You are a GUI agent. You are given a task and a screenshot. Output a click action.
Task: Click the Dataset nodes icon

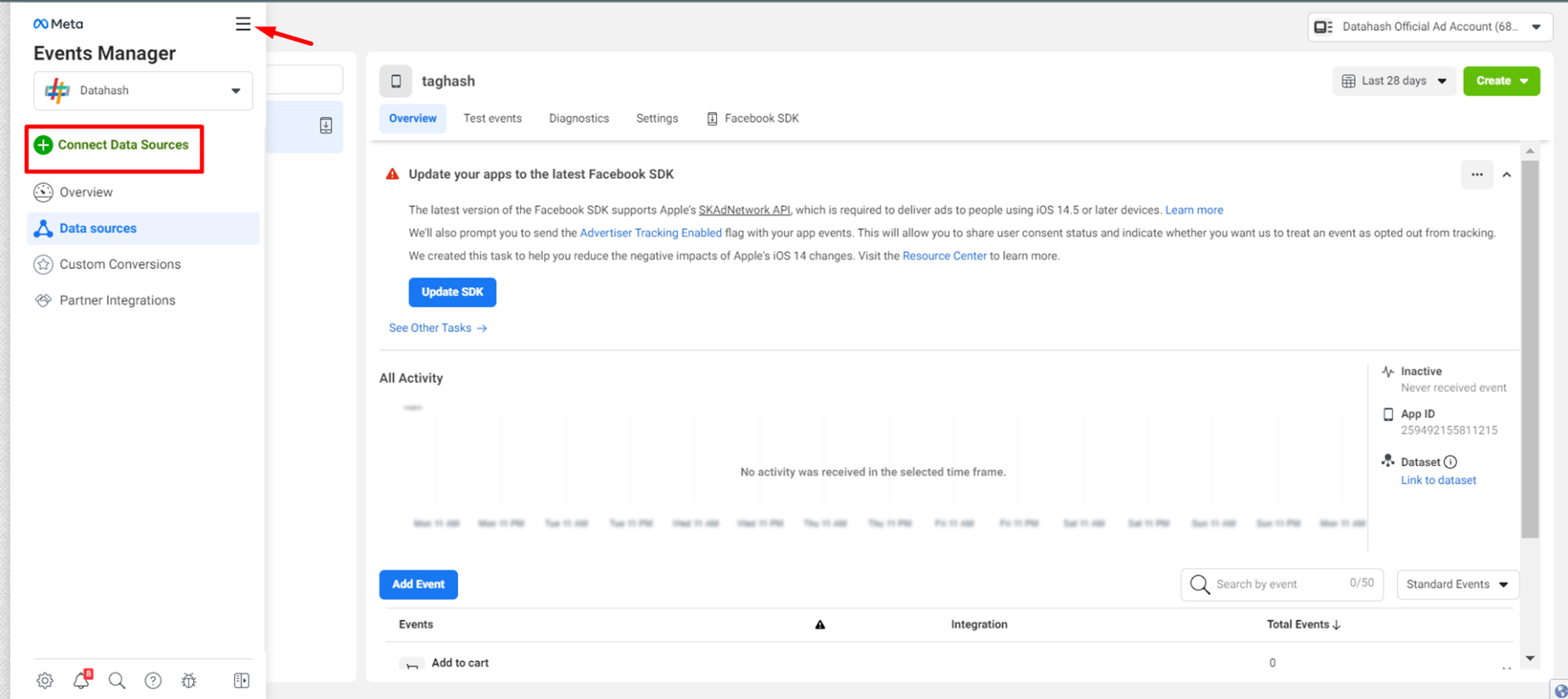point(1388,461)
